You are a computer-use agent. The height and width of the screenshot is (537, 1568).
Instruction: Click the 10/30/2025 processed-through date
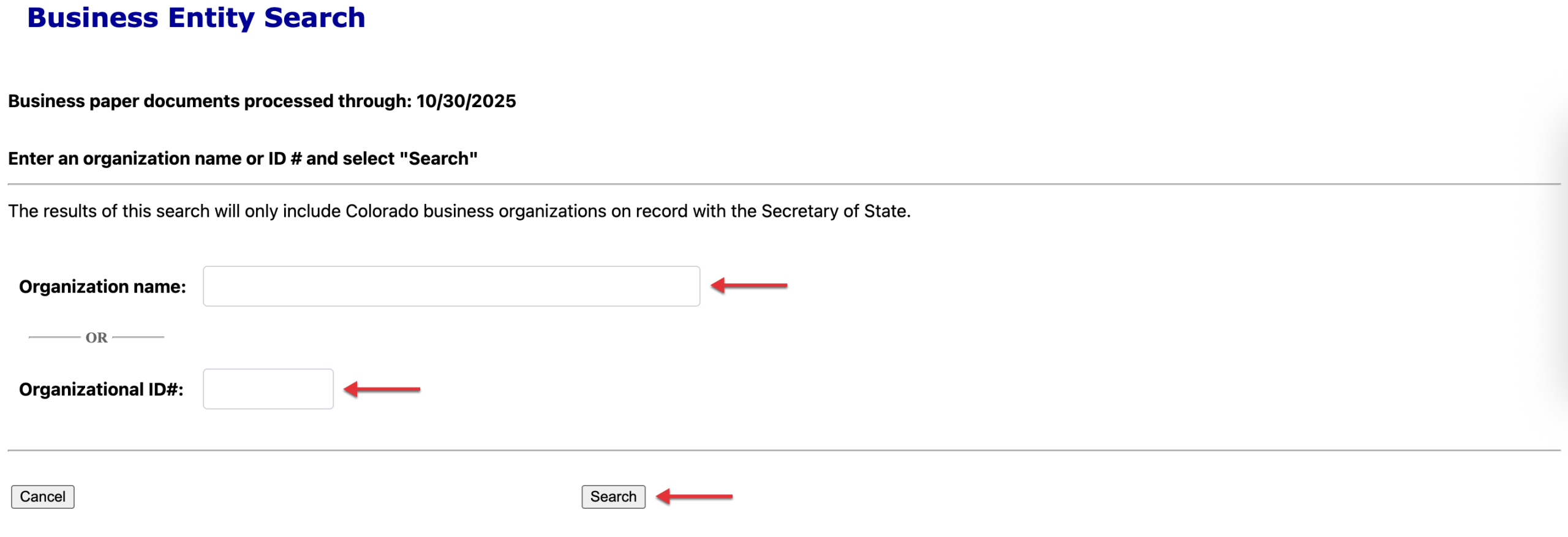pos(466,101)
